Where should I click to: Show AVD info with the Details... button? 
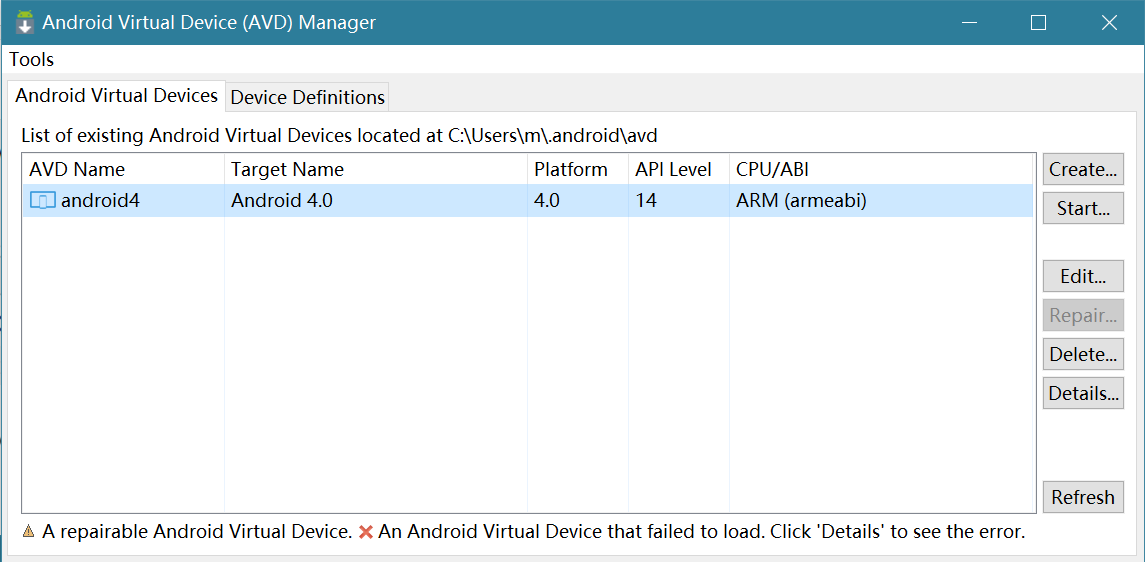[1083, 394]
